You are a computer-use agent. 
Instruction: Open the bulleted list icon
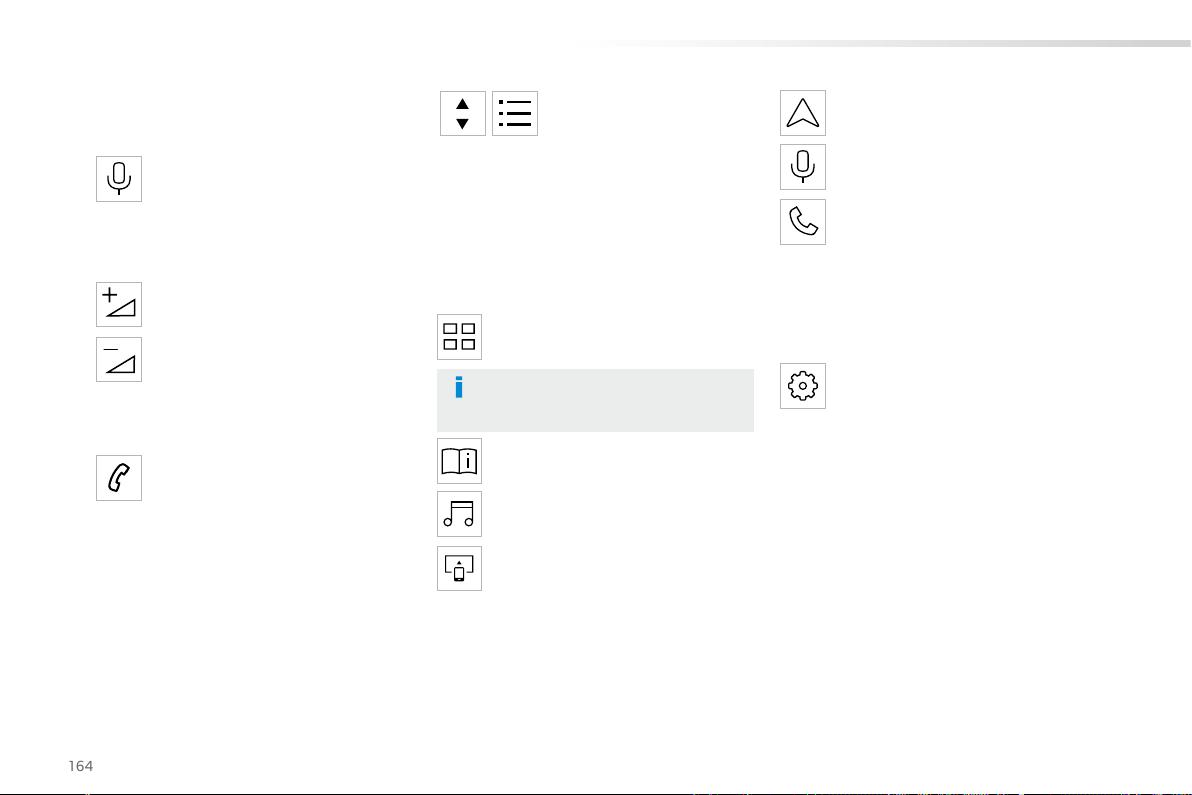pos(515,113)
